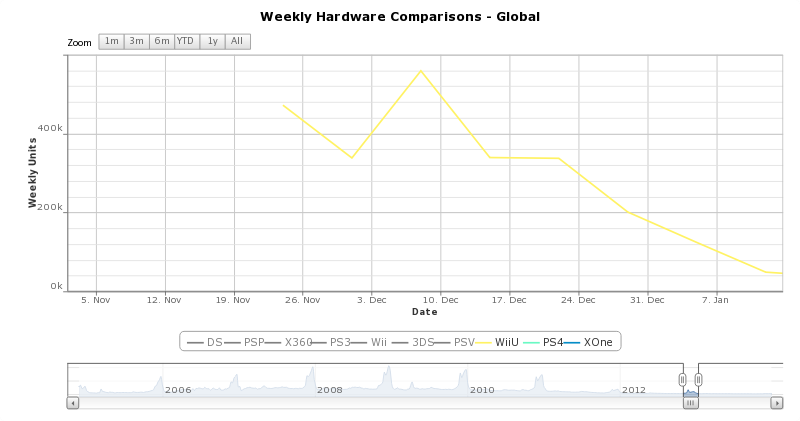Image resolution: width=800 pixels, height=421 pixels.
Task: Hide the WiiU series in legend
Action: coord(497,342)
